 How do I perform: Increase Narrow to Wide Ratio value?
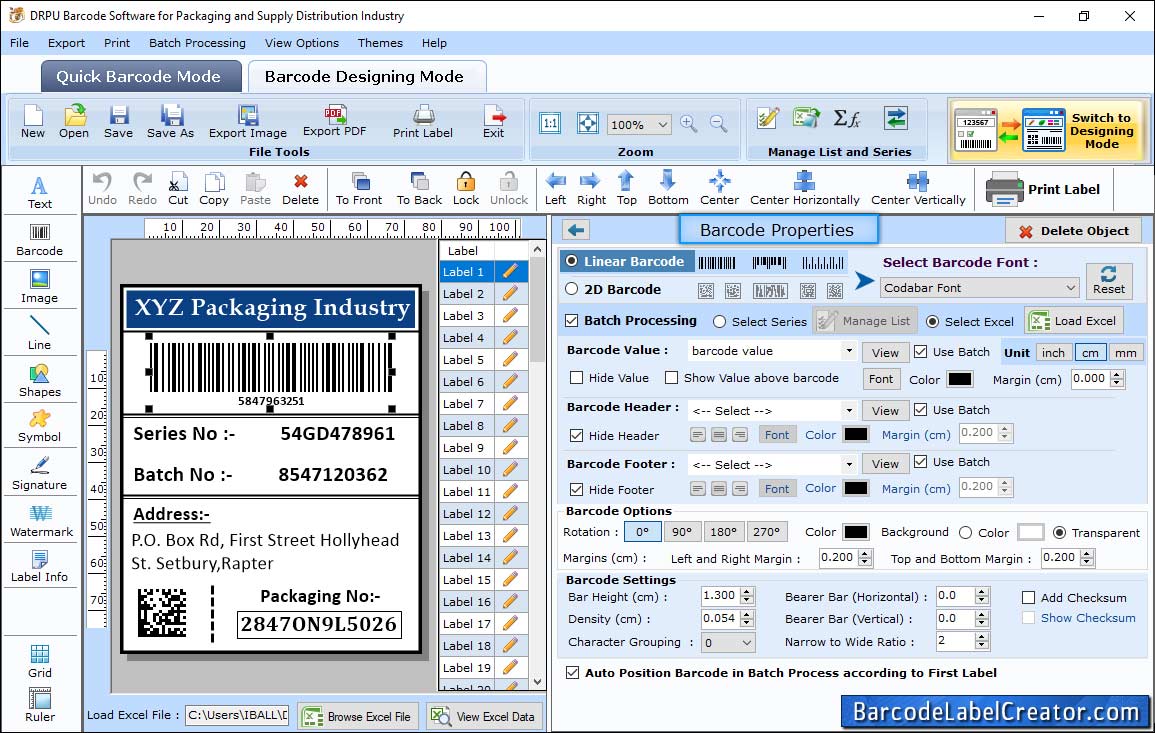pos(981,637)
